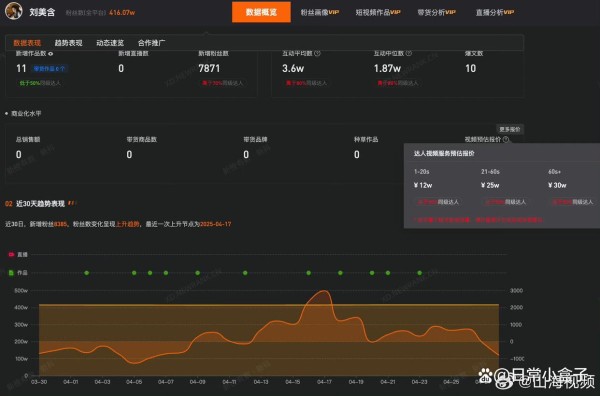Click the 刘美含 profile avatar
This screenshot has height=396, width=600.
(14, 11)
